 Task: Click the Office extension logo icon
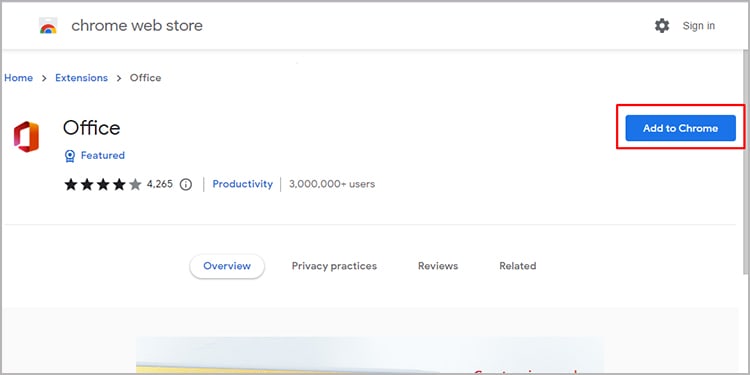click(26, 137)
